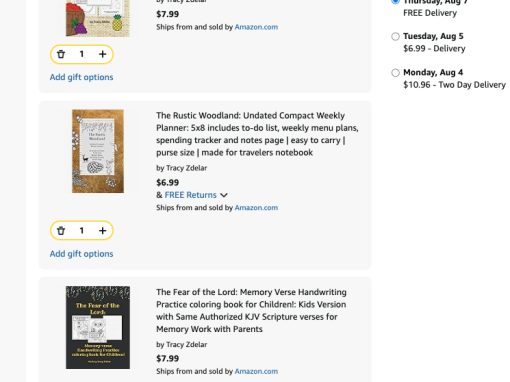Open Amazon.com seller link for the top item

pyautogui.click(x=256, y=27)
